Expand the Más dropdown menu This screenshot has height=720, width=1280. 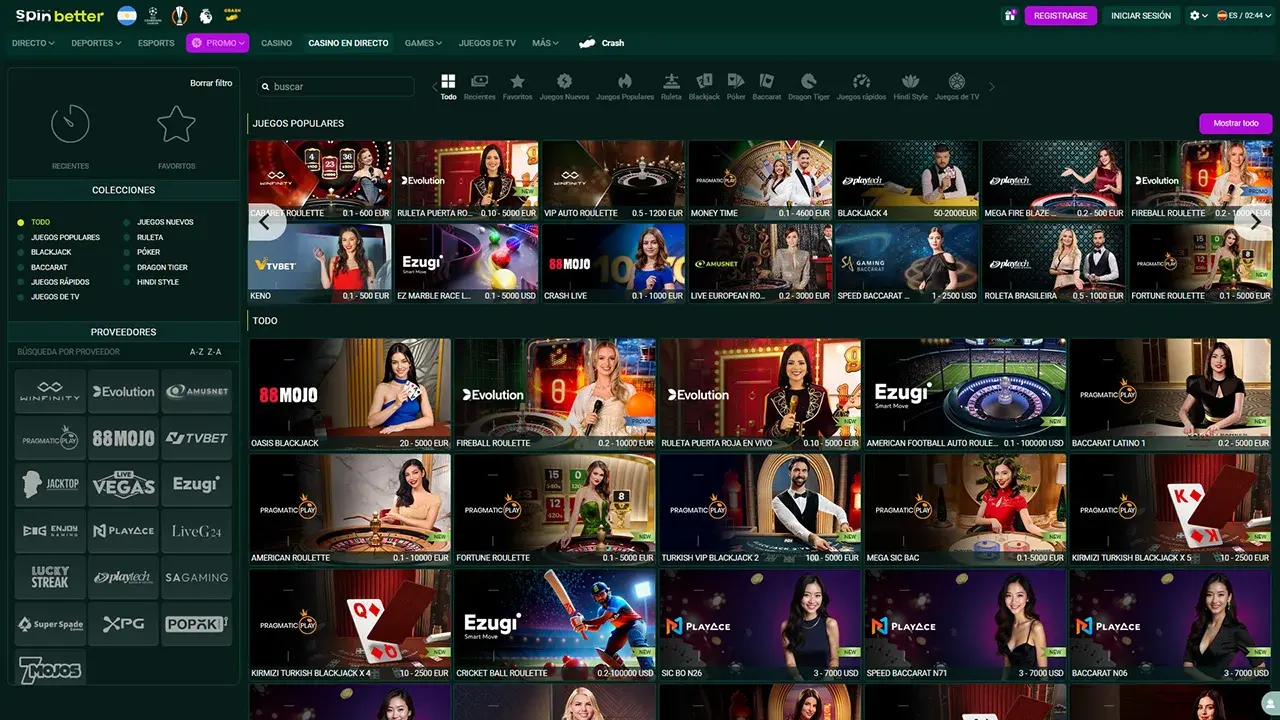tap(546, 43)
